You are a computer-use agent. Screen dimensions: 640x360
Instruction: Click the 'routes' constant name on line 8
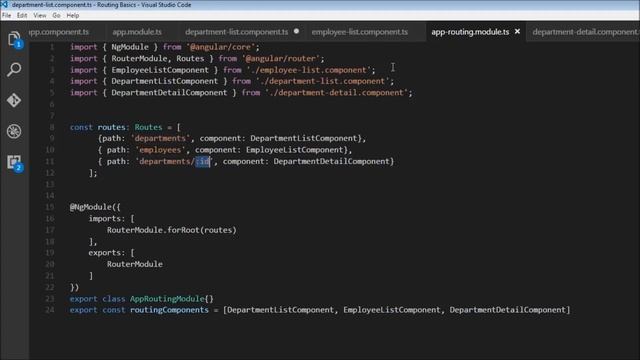coord(111,127)
